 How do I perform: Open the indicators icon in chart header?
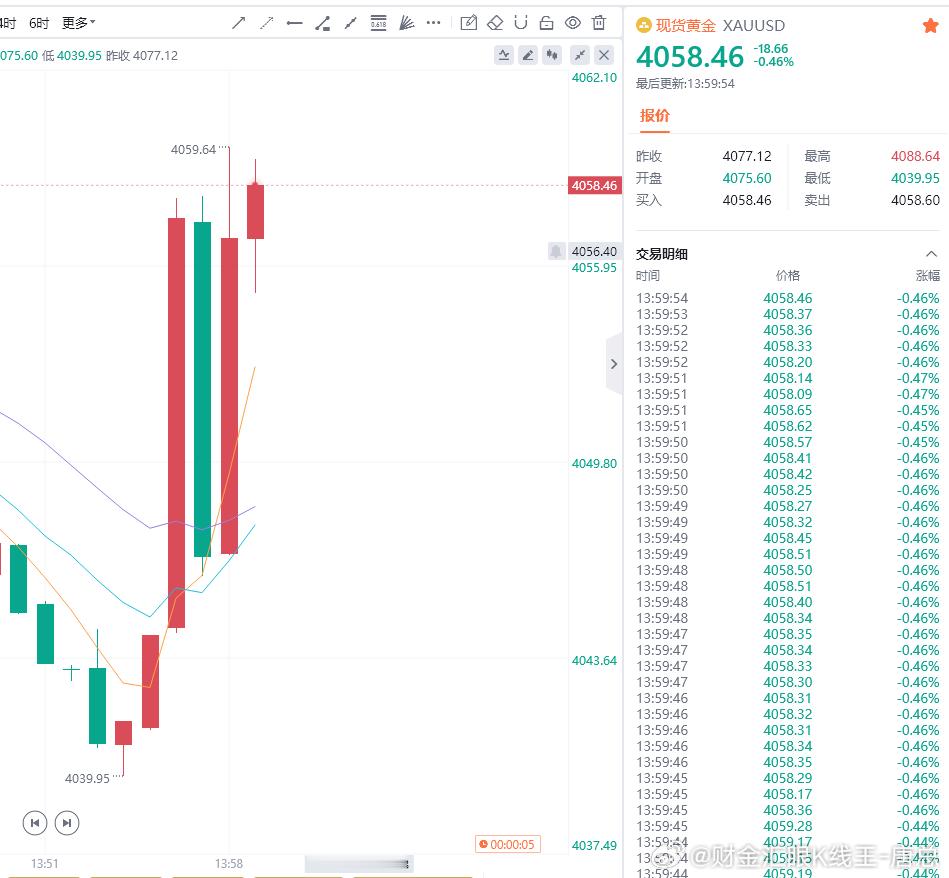click(x=504, y=56)
